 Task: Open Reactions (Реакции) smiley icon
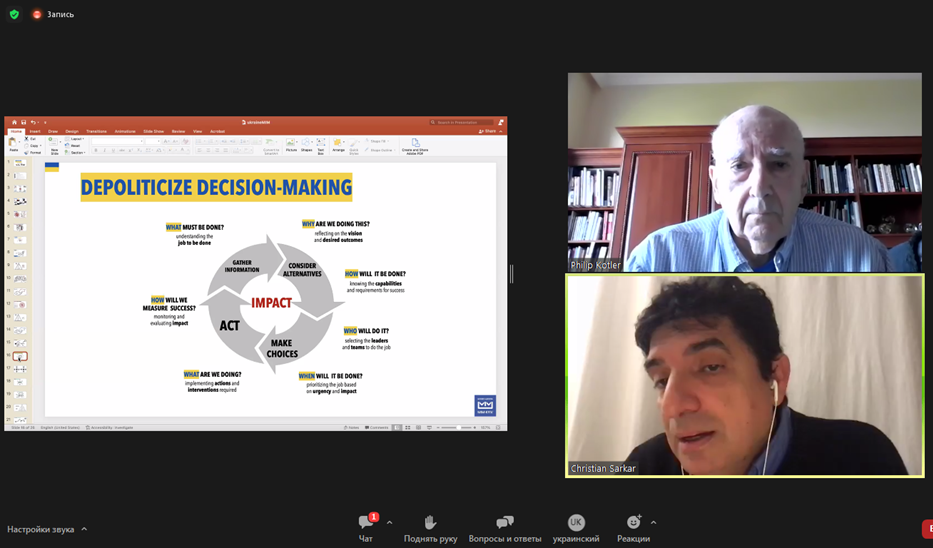[x=633, y=523]
